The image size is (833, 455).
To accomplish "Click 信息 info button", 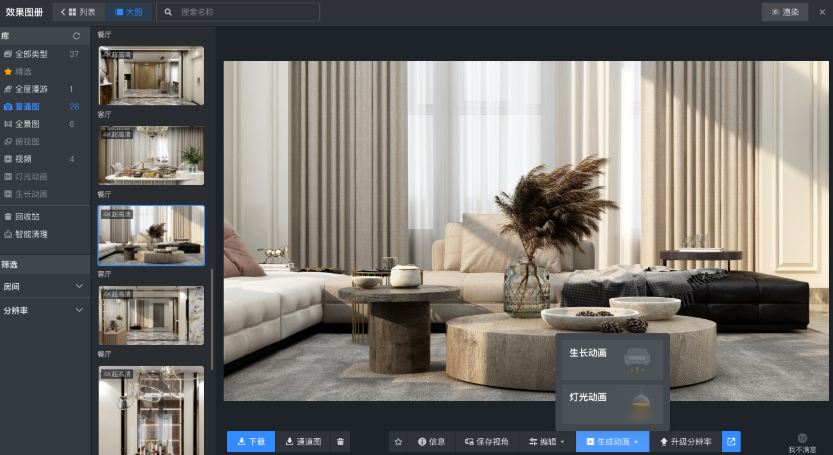I will pos(431,441).
